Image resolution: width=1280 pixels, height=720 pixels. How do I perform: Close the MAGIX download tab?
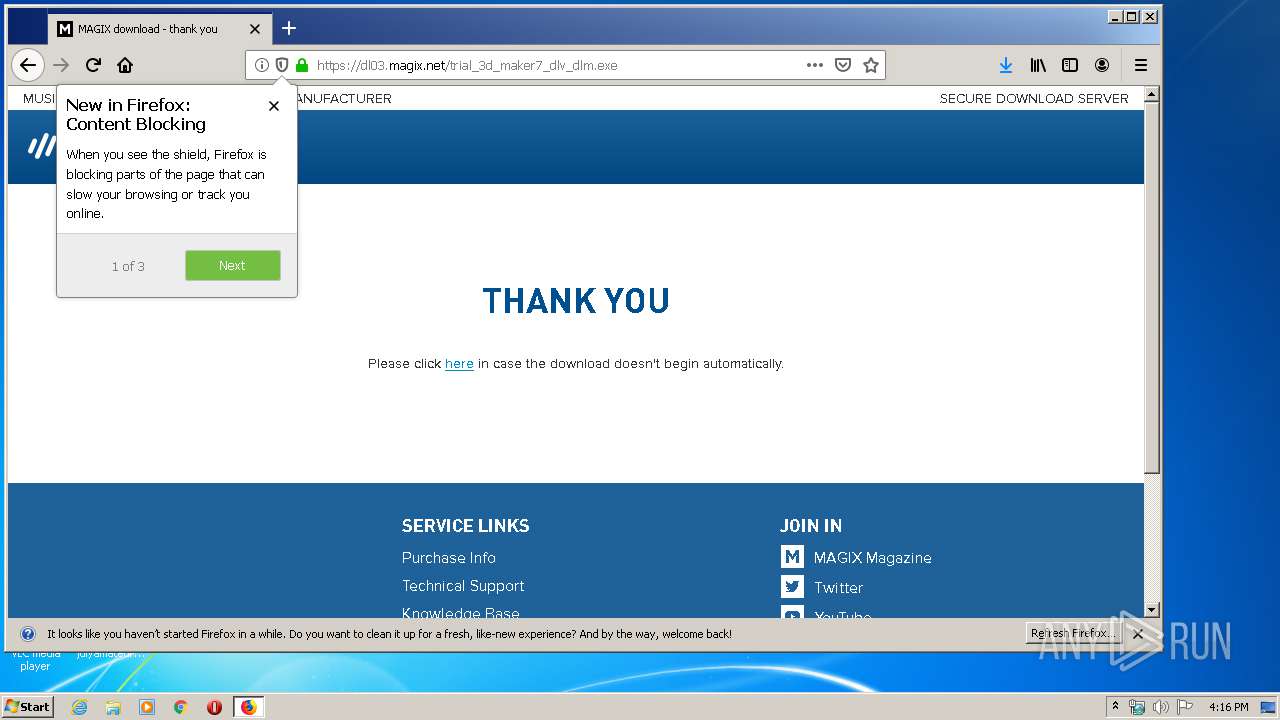tap(255, 29)
